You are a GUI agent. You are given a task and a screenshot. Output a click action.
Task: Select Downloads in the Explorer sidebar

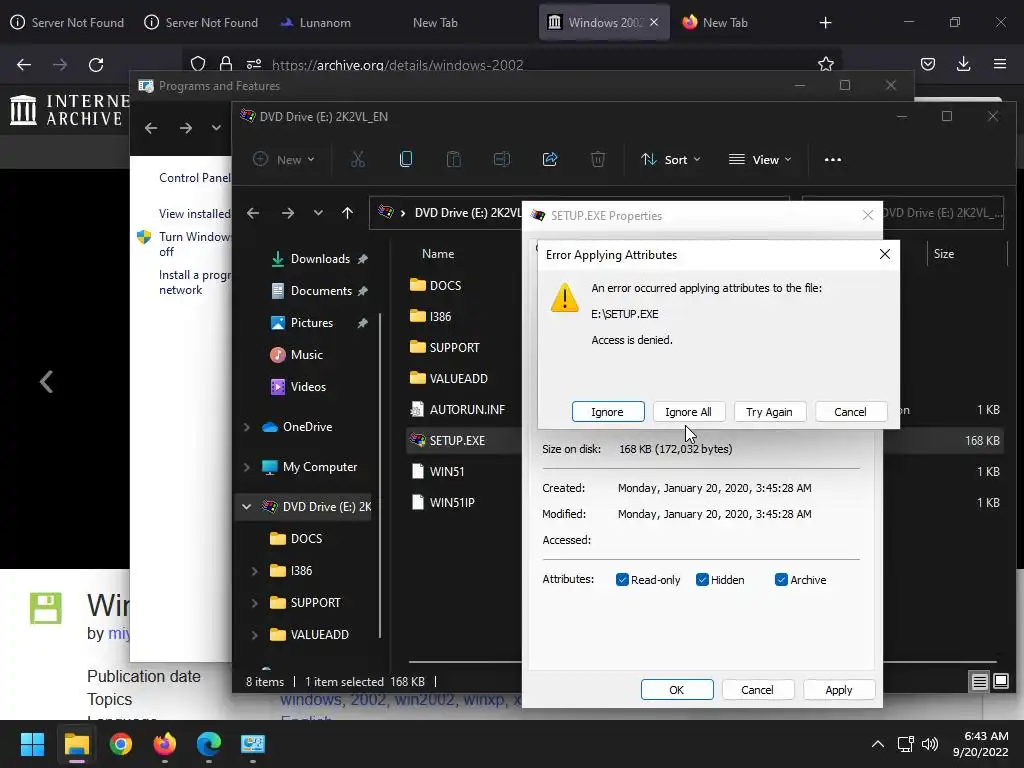pos(320,259)
